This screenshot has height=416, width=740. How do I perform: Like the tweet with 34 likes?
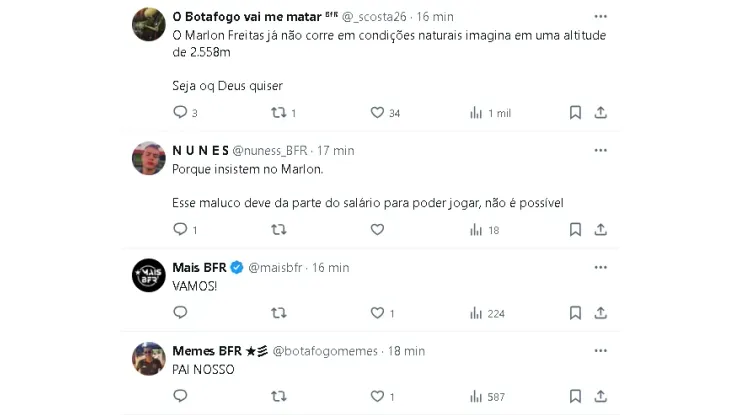[x=377, y=113]
